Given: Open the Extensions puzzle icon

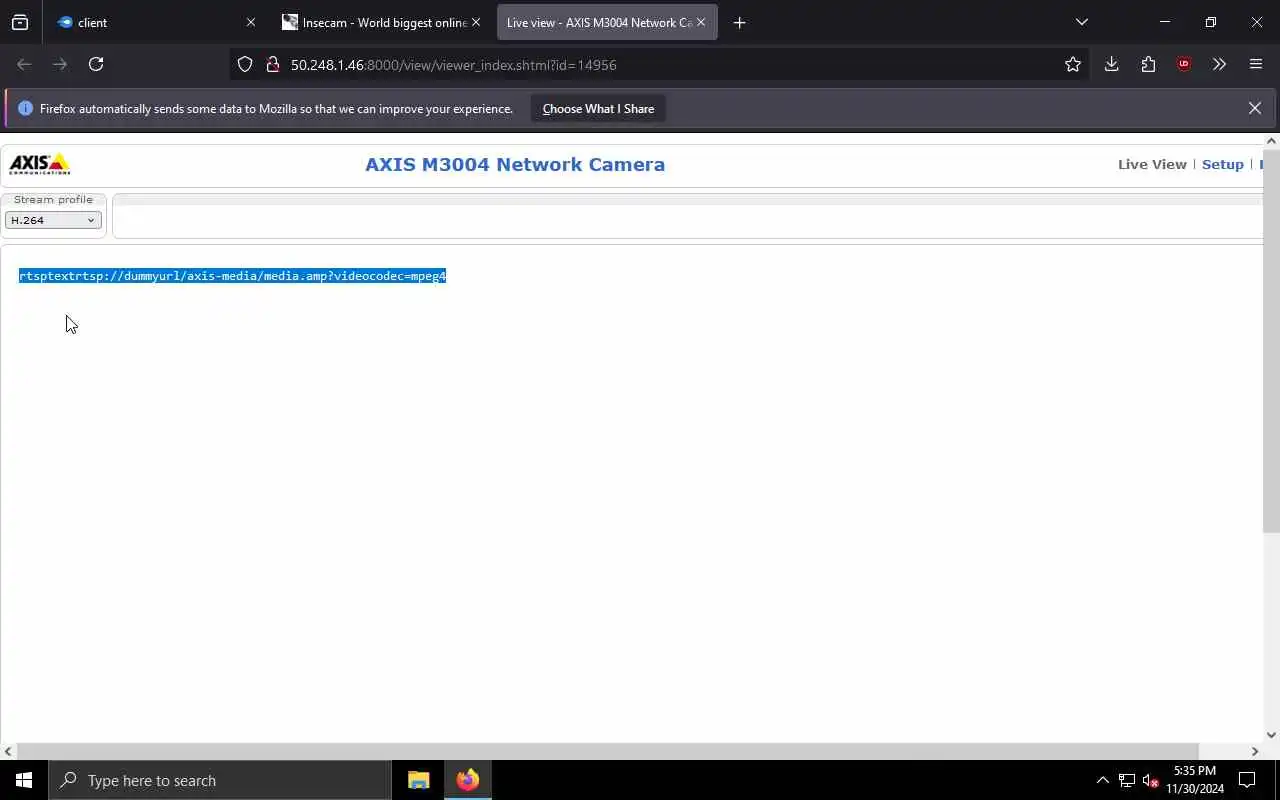Looking at the screenshot, I should click(x=1148, y=64).
